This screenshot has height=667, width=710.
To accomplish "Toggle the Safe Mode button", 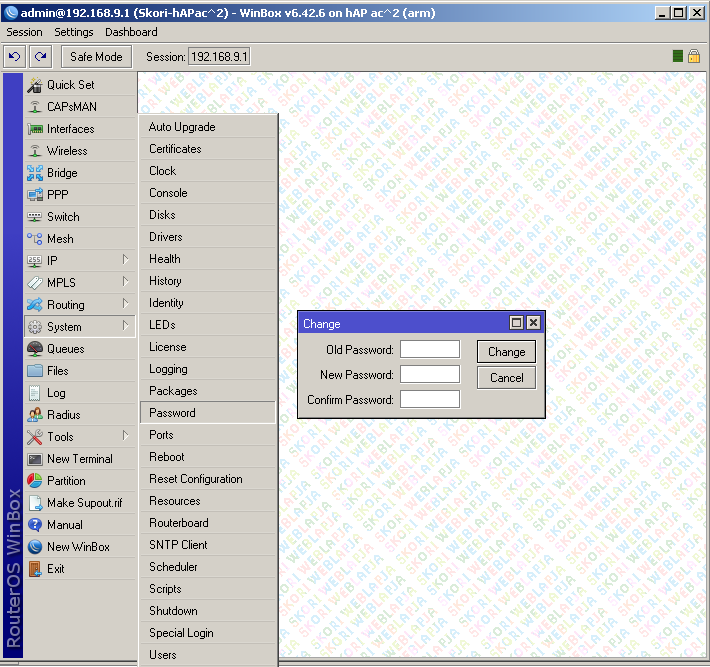I will [x=96, y=57].
